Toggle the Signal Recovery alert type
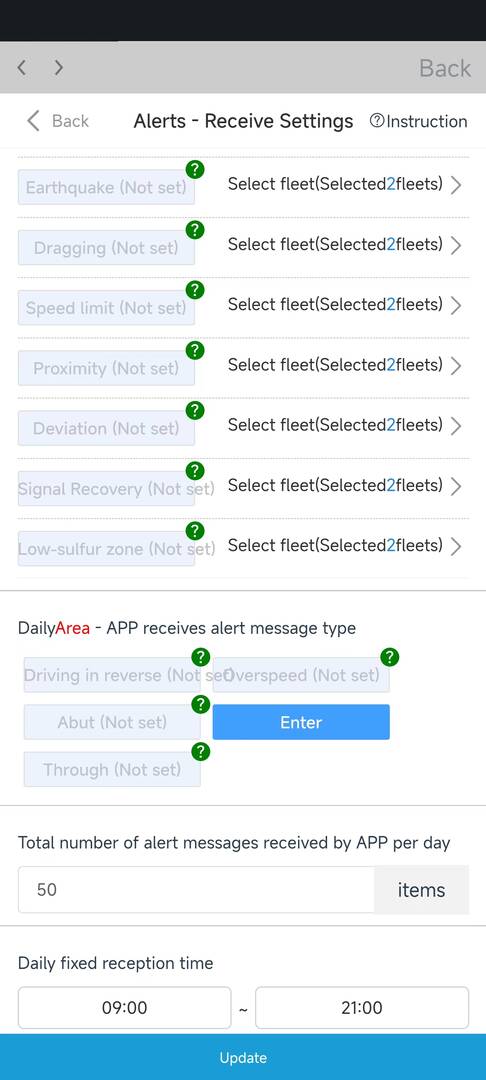The width and height of the screenshot is (486, 1080). click(x=106, y=488)
